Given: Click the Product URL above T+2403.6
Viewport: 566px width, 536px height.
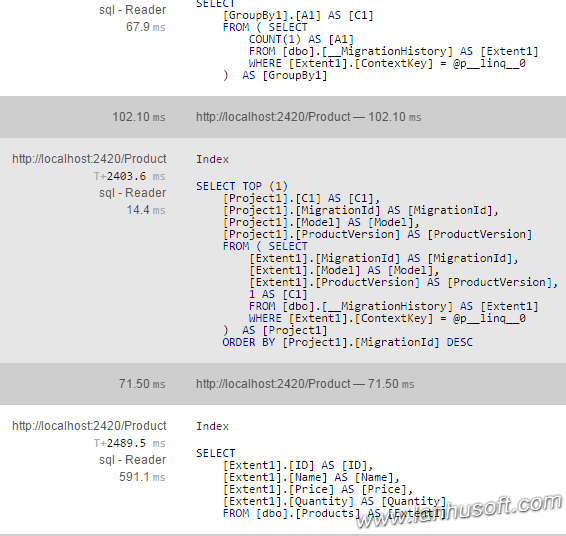Looking at the screenshot, I should [89, 159].
